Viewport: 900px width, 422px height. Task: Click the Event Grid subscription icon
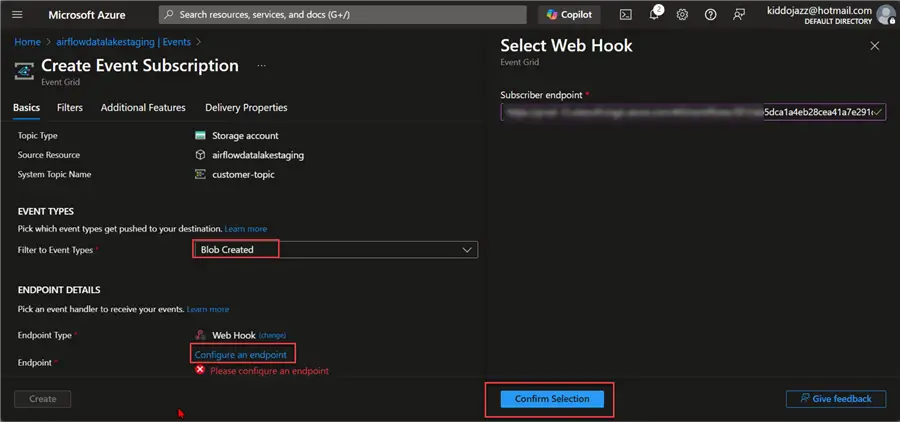tap(24, 70)
